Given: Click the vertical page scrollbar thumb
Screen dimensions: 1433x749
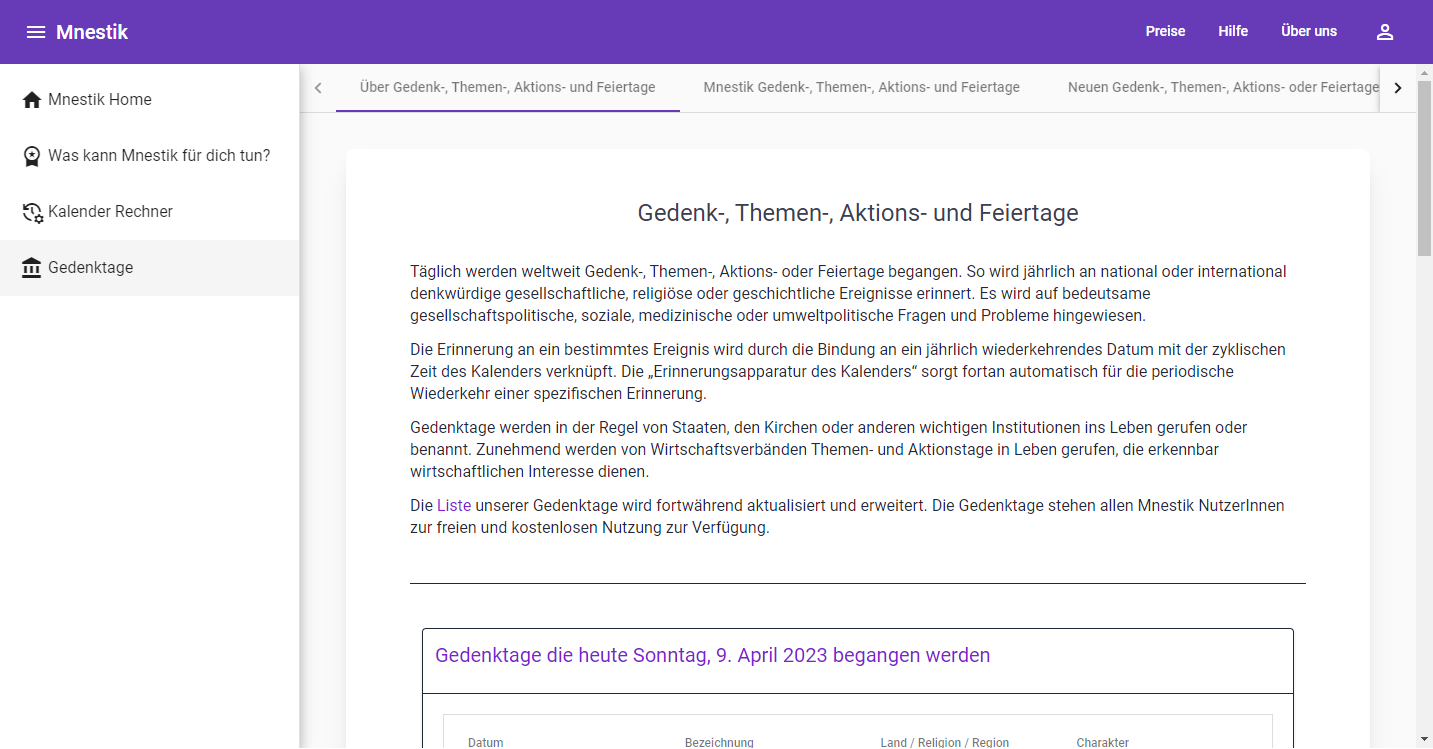Looking at the screenshot, I should click(1424, 170).
